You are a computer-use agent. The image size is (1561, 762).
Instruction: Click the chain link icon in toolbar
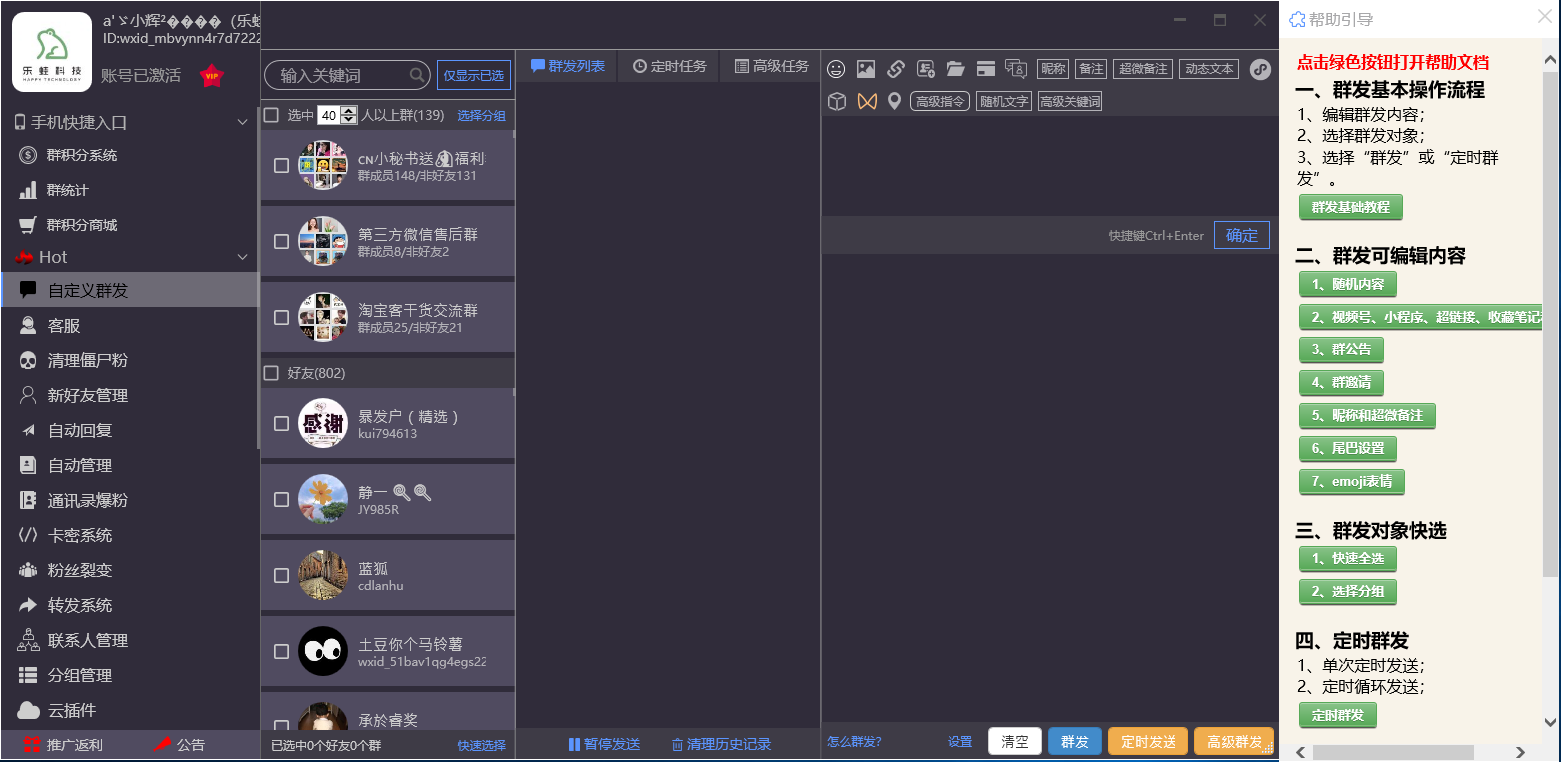tap(896, 69)
